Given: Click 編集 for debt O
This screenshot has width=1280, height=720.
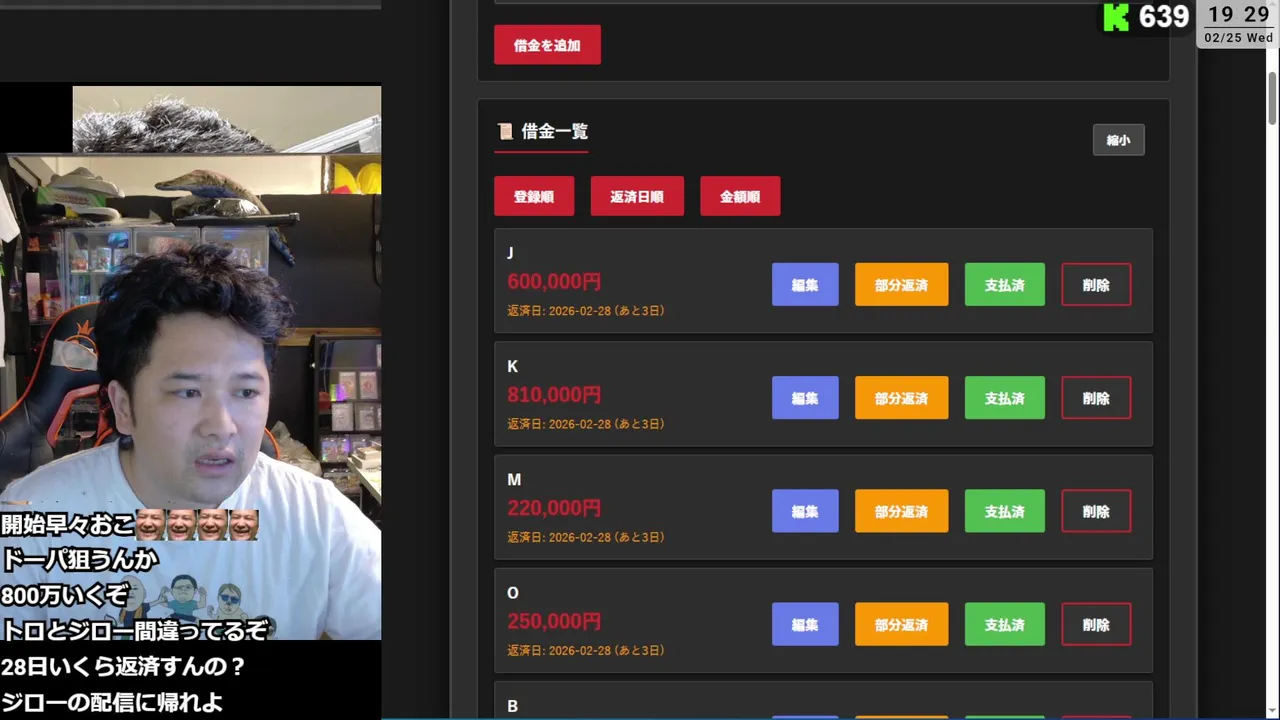Looking at the screenshot, I should click(805, 624).
